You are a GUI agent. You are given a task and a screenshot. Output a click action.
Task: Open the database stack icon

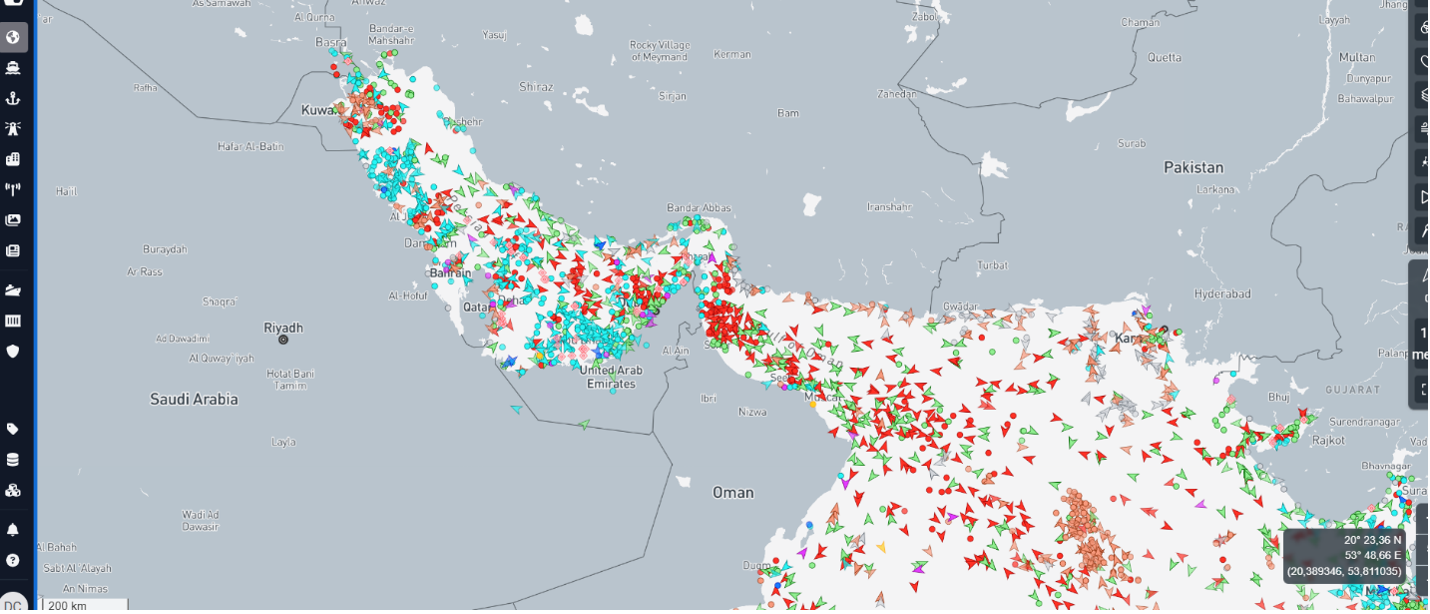click(x=14, y=460)
